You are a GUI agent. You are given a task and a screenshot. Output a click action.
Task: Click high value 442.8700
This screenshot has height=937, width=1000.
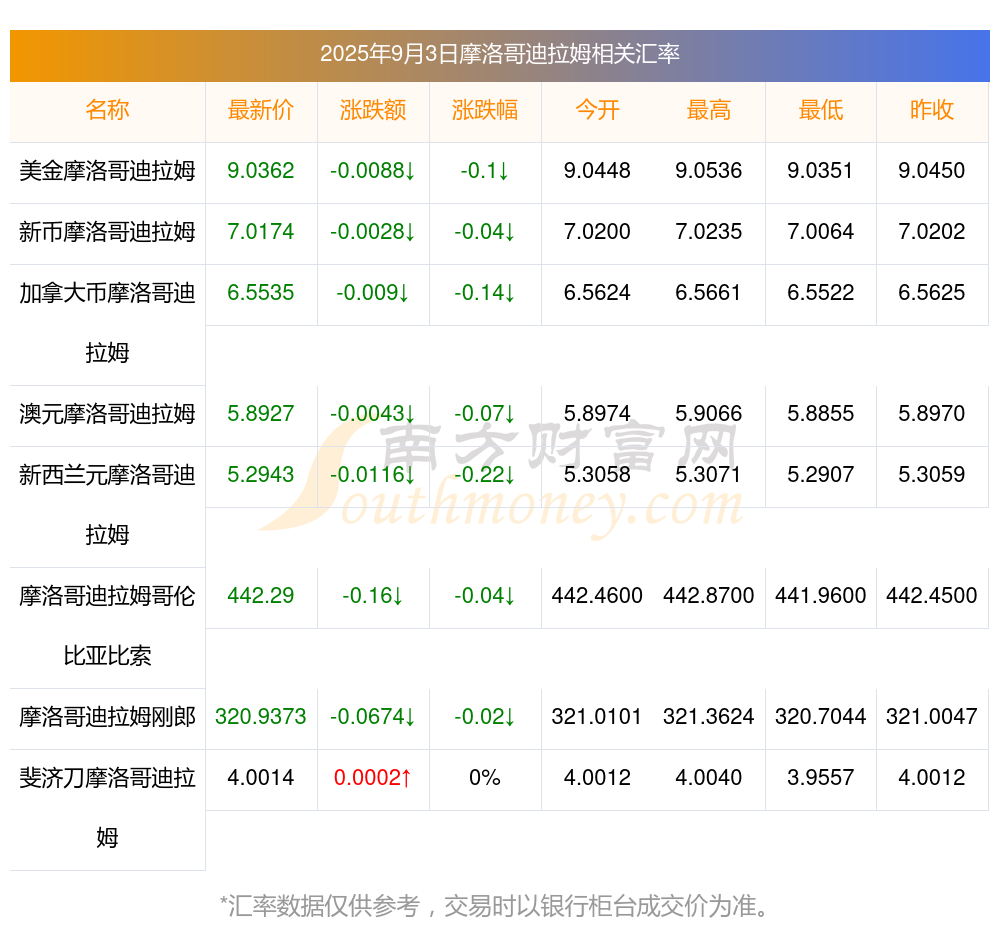click(x=709, y=596)
